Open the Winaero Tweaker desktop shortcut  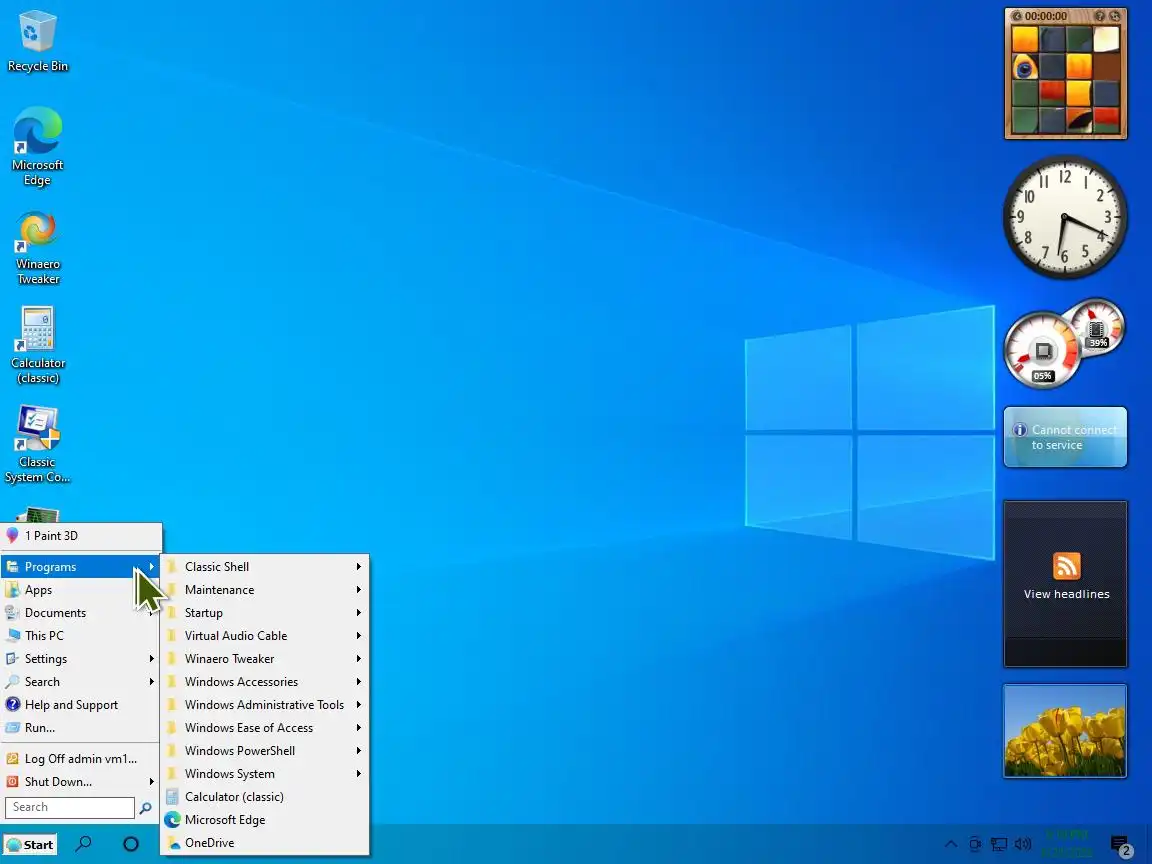pos(37,248)
